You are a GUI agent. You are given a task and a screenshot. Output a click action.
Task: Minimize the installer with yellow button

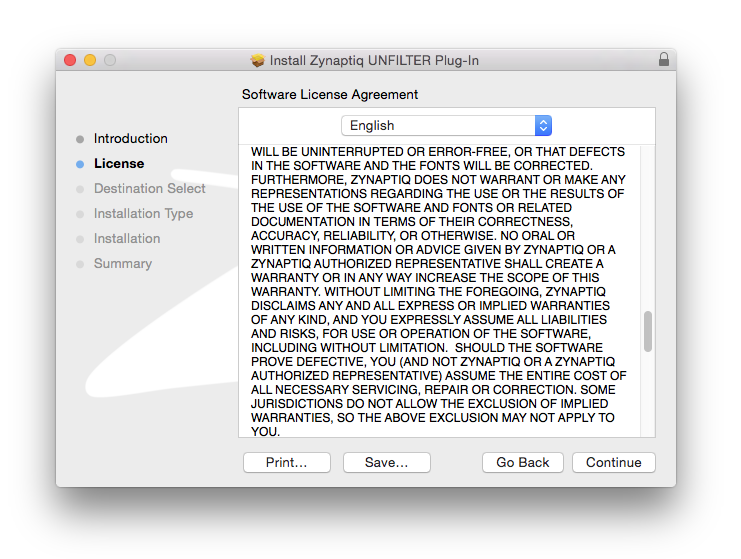point(90,60)
